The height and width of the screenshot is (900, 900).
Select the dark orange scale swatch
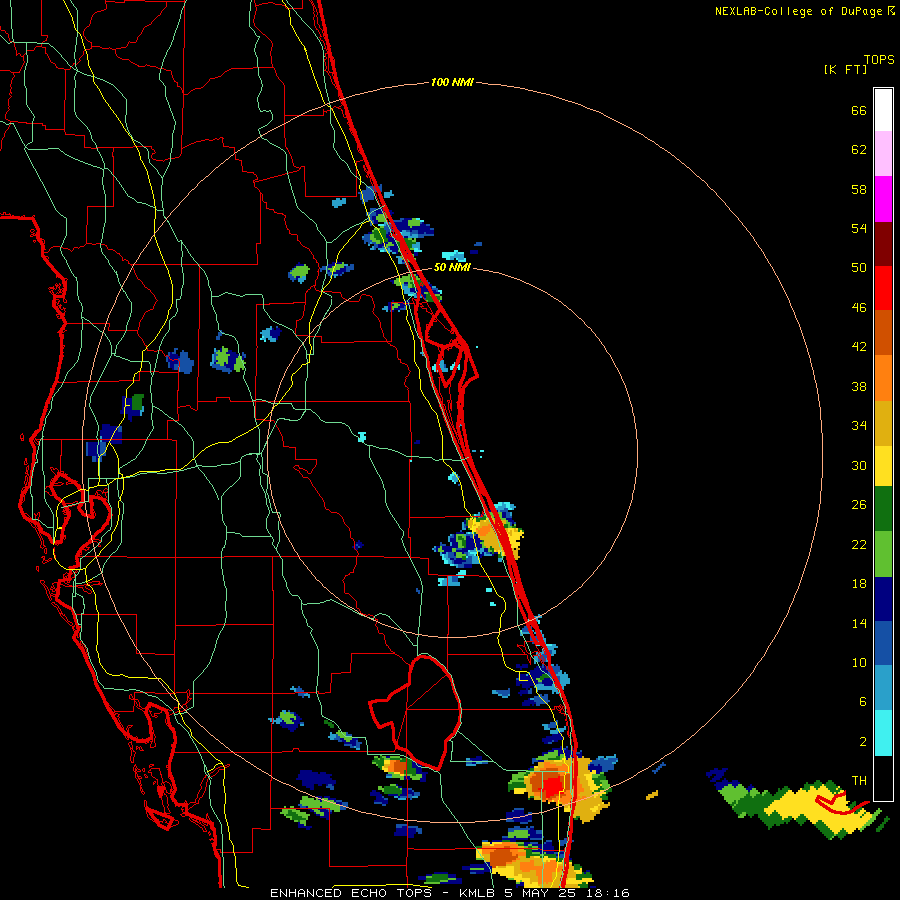click(883, 332)
